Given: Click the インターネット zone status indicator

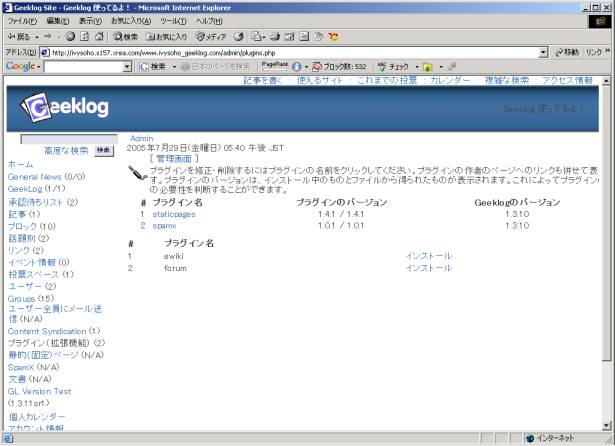Looking at the screenshot, I should tap(550, 438).
